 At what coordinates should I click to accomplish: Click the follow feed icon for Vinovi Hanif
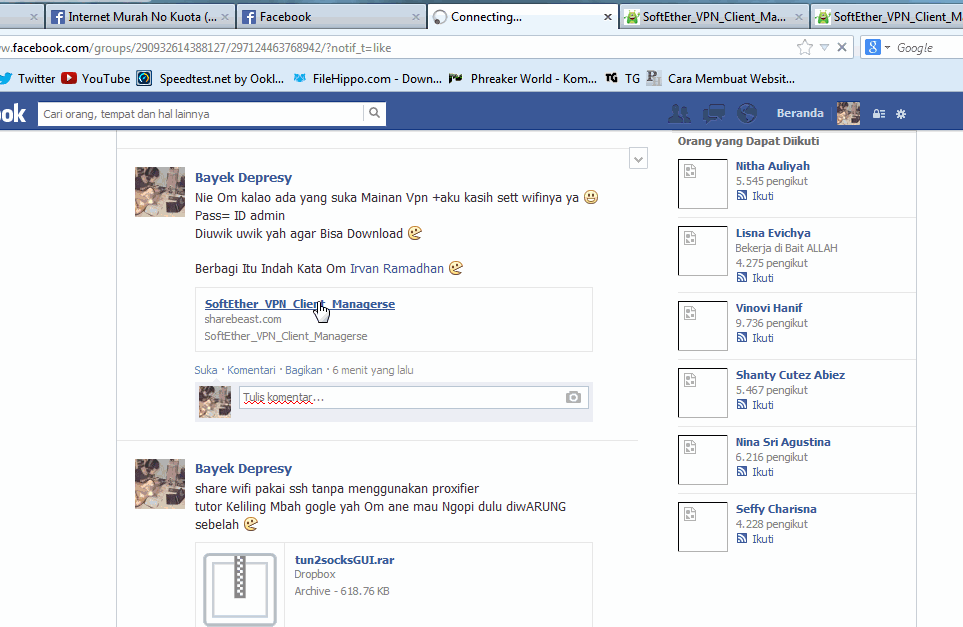point(742,338)
